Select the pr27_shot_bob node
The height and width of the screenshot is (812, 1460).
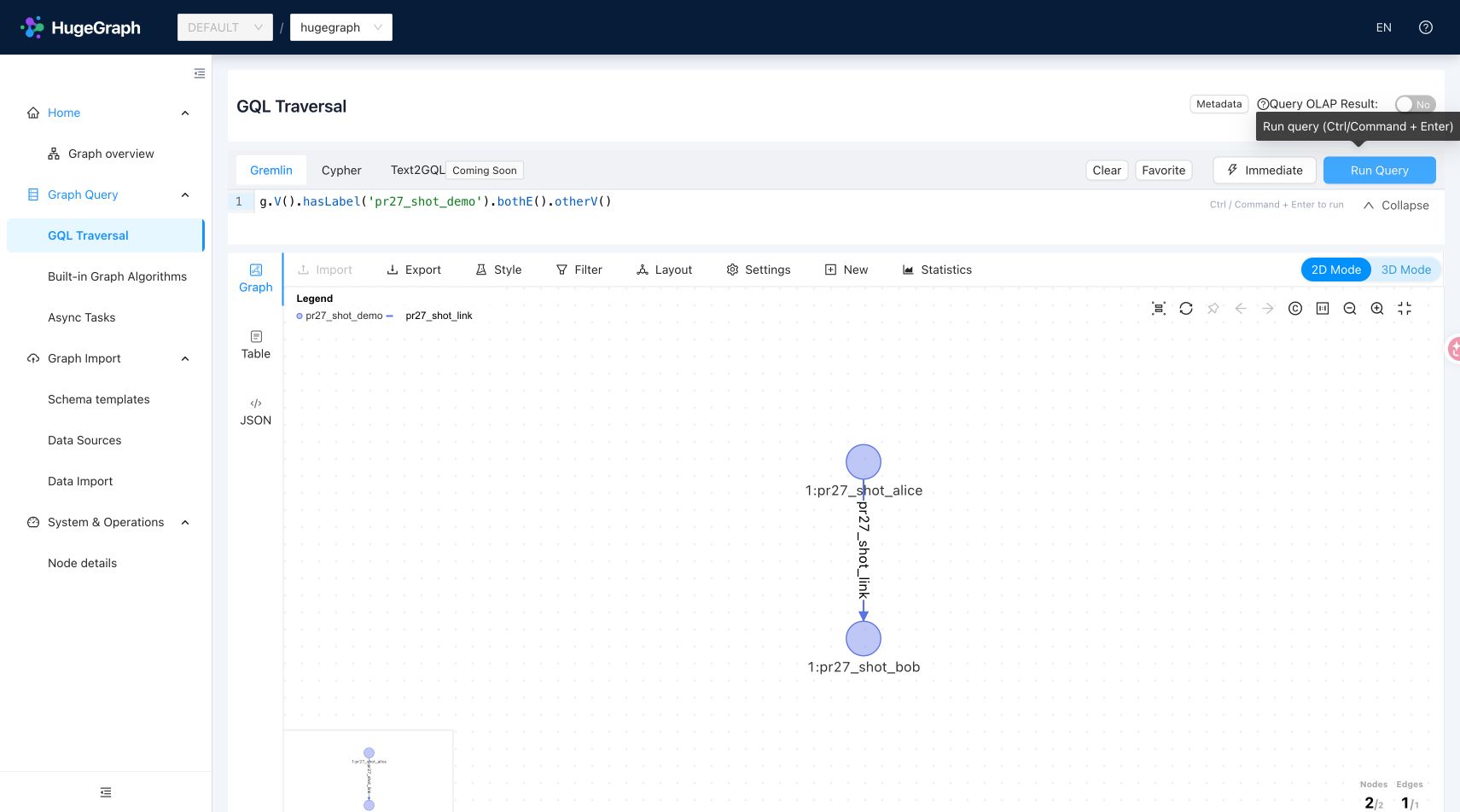click(x=864, y=638)
